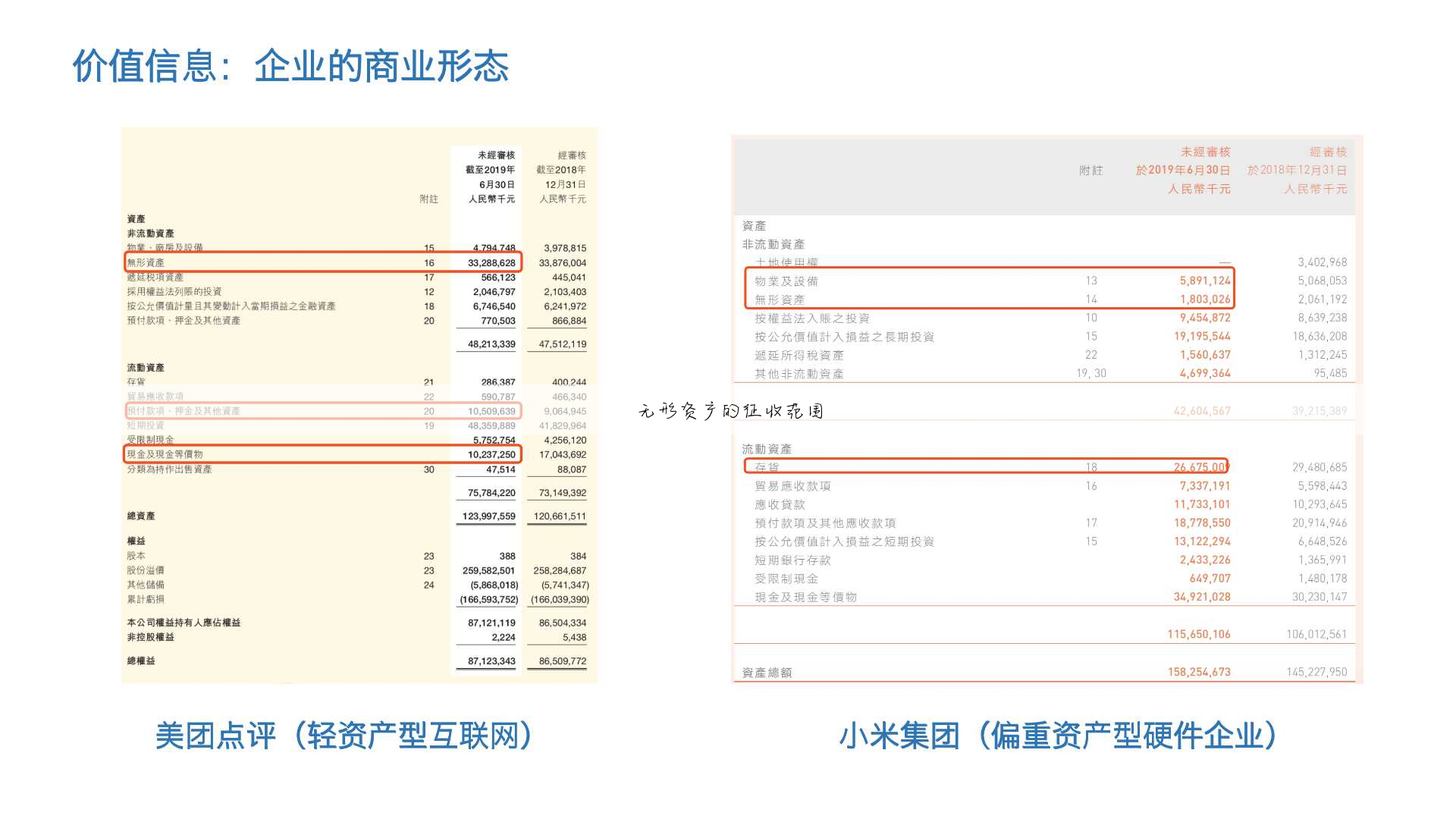Image resolution: width=1456 pixels, height=819 pixels.
Task: Select the current assets total '115,650,106'
Action: pyautogui.click(x=1199, y=635)
